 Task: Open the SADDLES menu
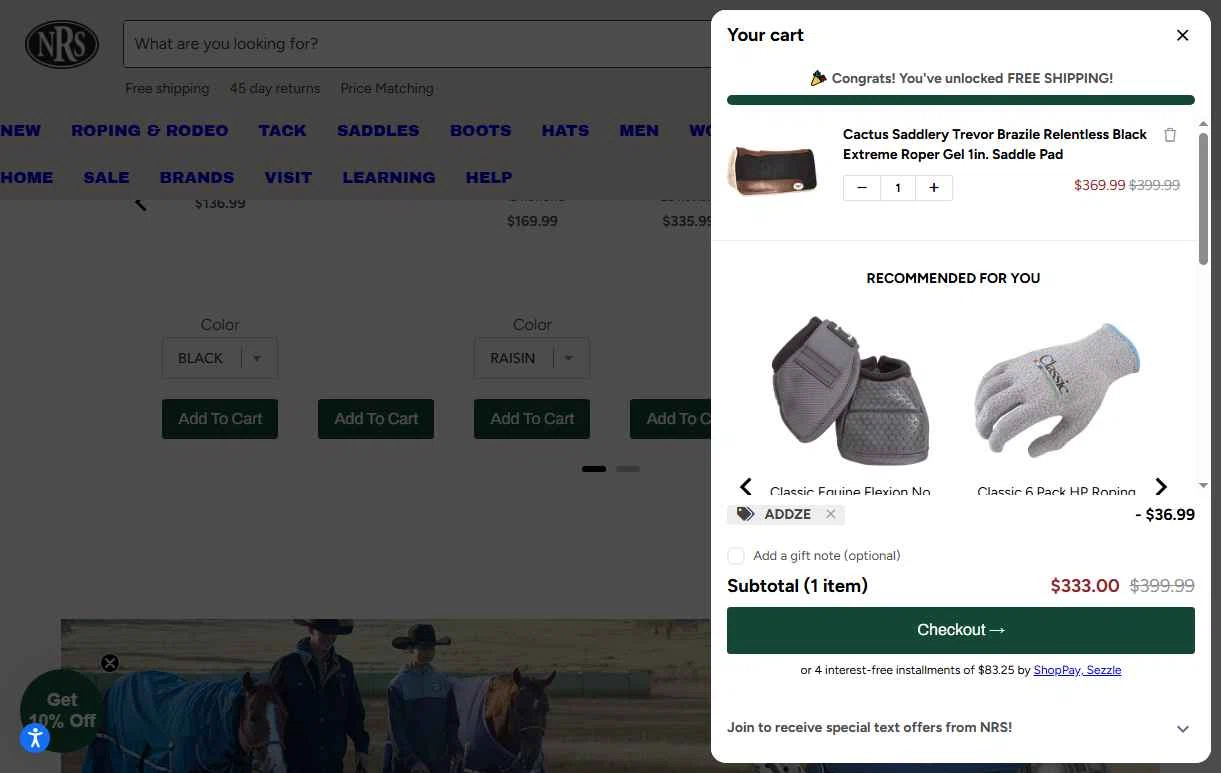point(378,131)
